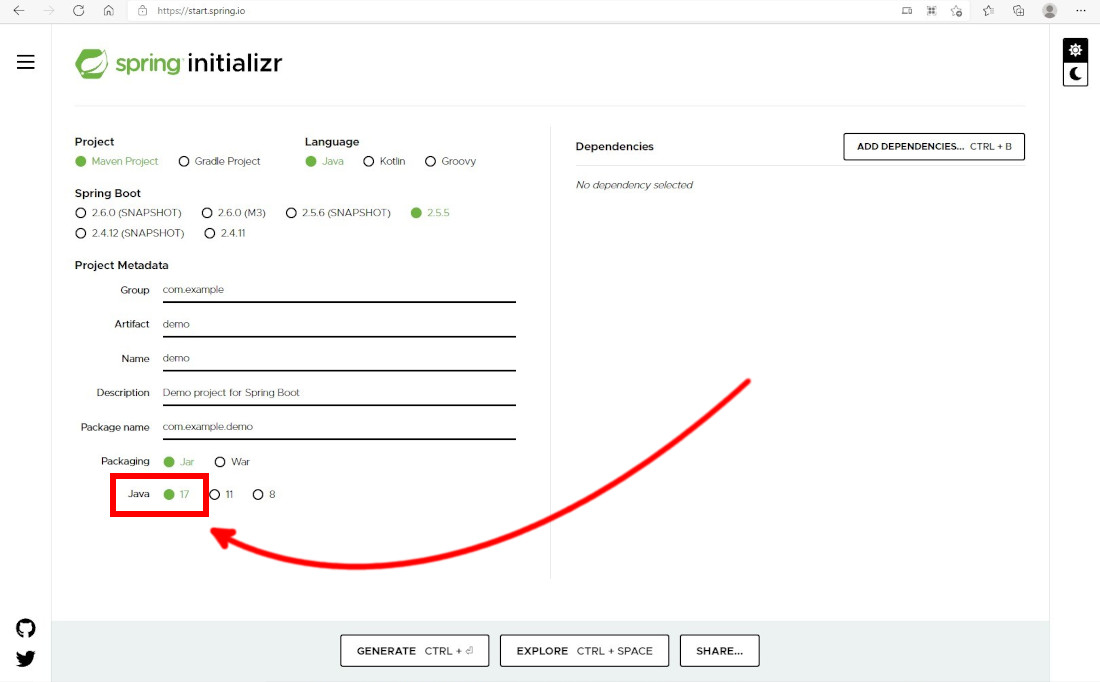
Task: Add this page to favorites
Action: 957,10
